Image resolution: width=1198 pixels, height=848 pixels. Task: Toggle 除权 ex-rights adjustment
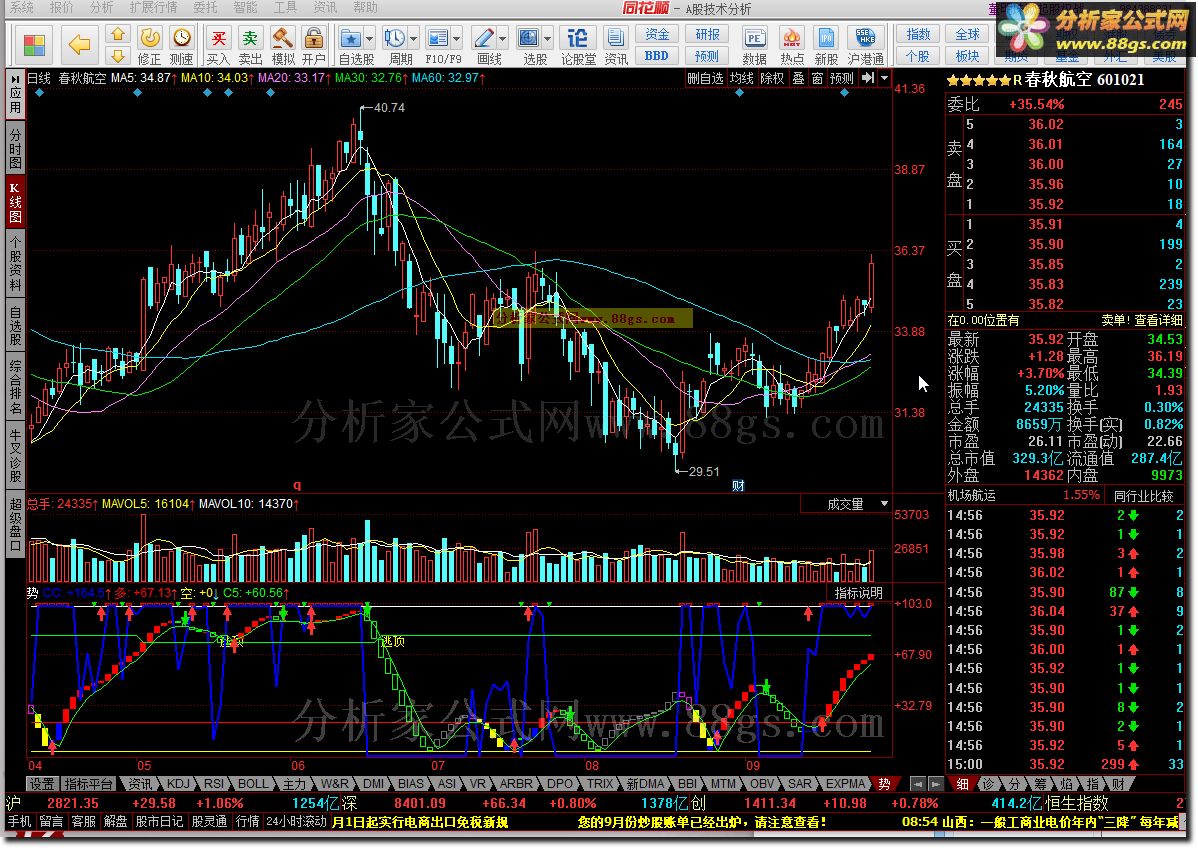[772, 78]
